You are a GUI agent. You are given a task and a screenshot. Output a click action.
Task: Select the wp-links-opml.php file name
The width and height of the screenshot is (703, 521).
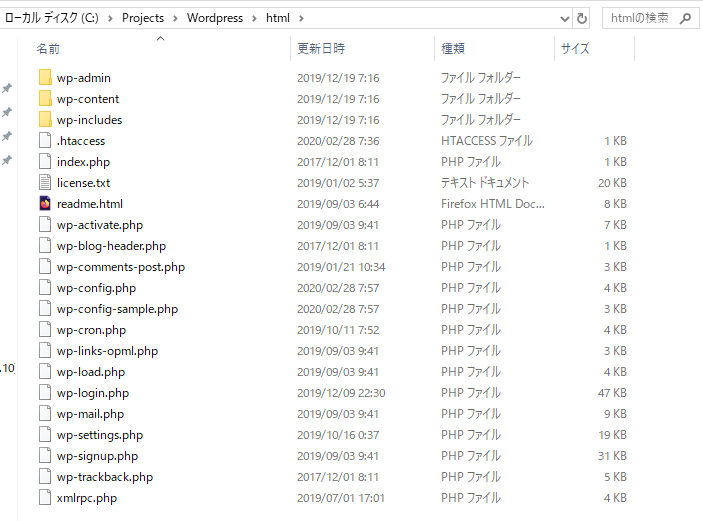pyautogui.click(x=108, y=351)
